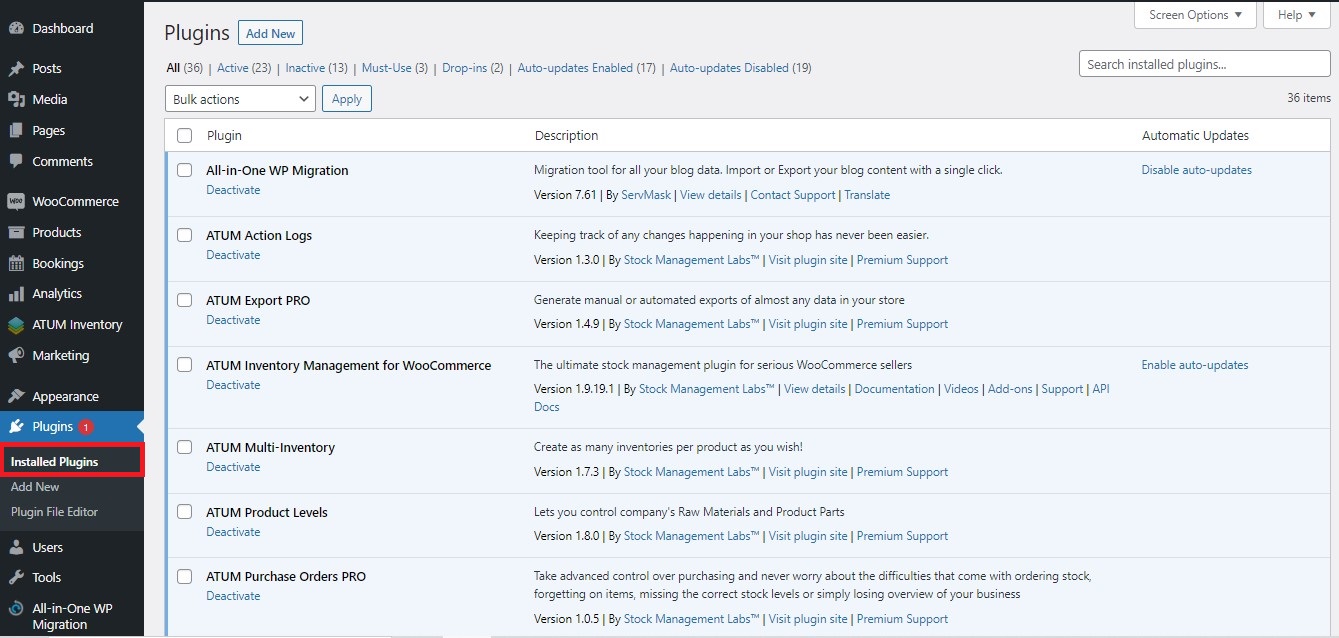This screenshot has width=1339, height=638.
Task: Click the Media icon in sidebar
Action: [x=16, y=100]
